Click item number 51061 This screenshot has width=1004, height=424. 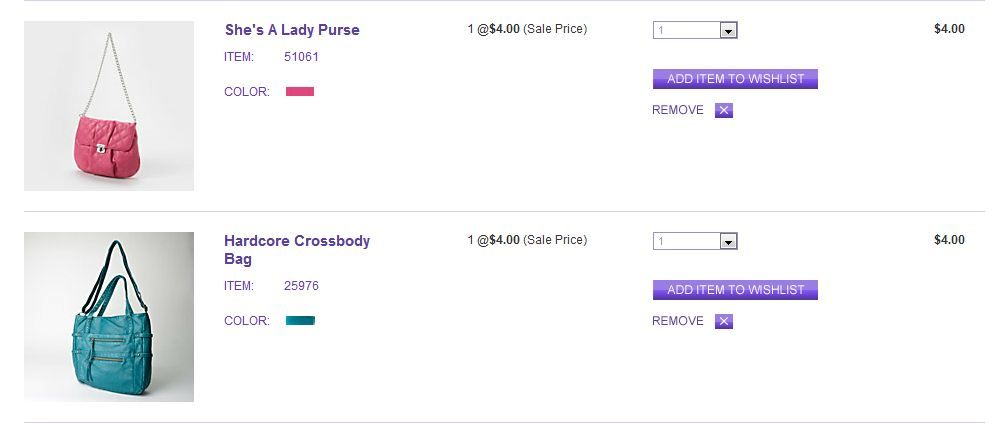[301, 57]
